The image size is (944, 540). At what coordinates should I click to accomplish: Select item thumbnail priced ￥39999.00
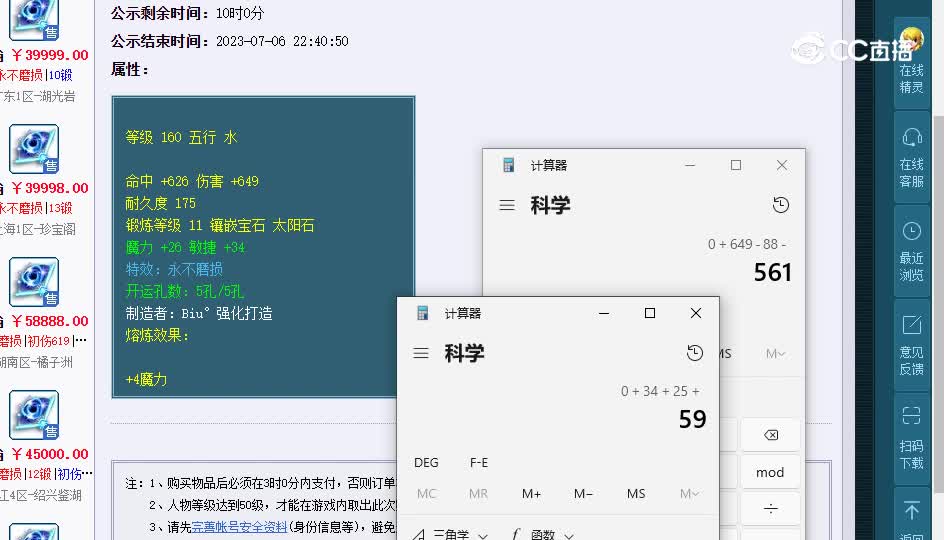pos(34,19)
